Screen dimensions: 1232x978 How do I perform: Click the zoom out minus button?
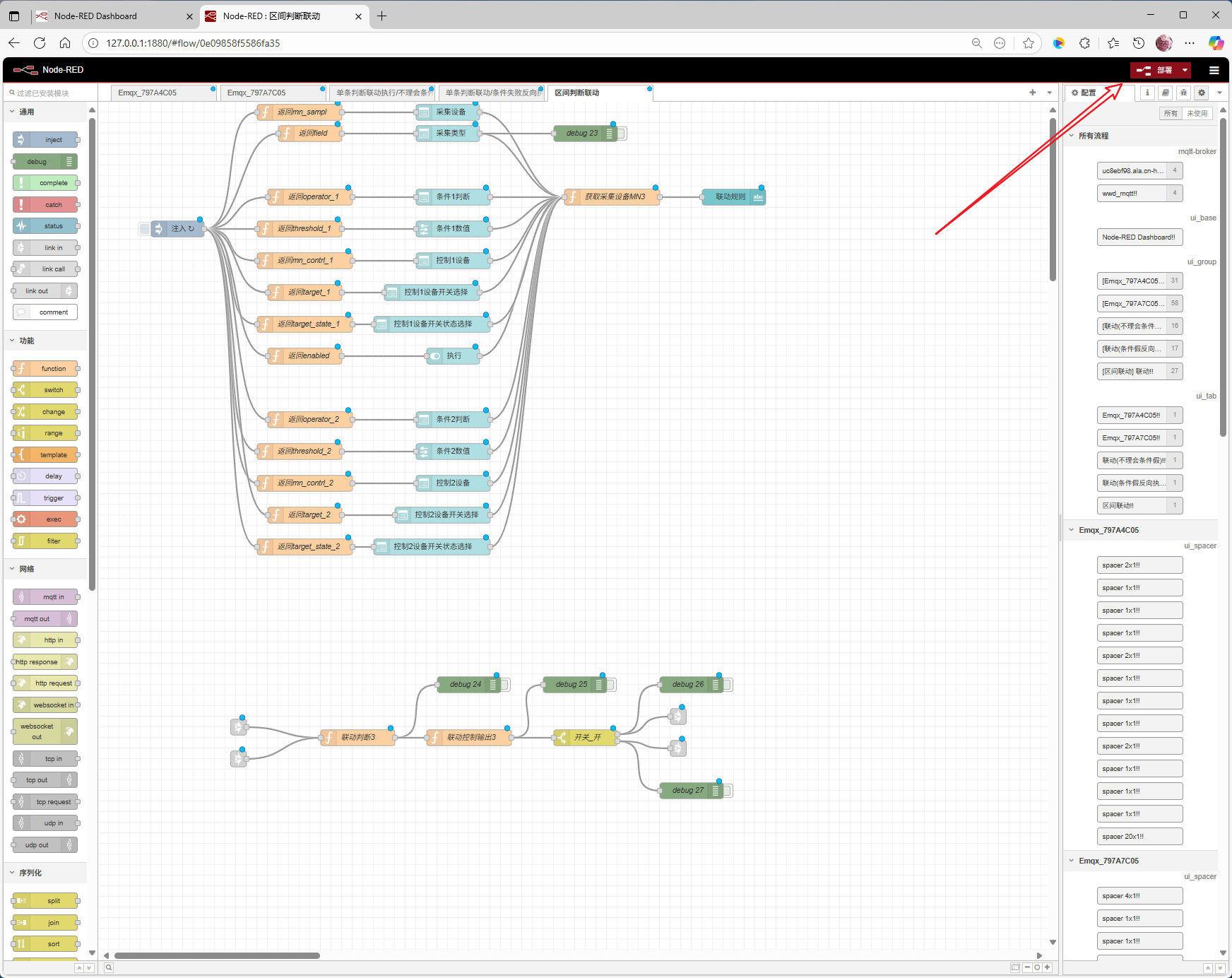click(1027, 967)
